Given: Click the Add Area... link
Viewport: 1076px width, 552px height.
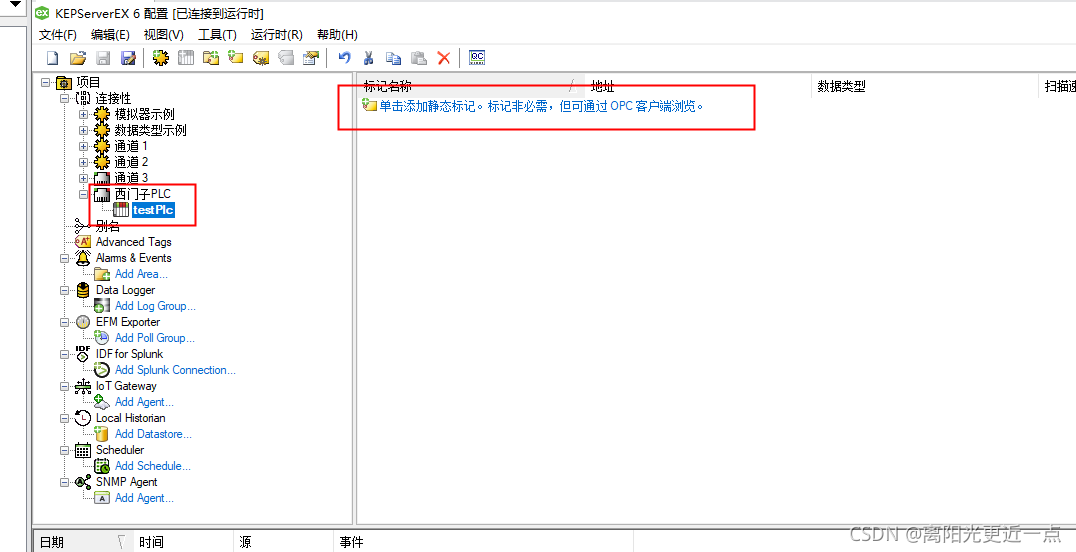Looking at the screenshot, I should click(141, 274).
